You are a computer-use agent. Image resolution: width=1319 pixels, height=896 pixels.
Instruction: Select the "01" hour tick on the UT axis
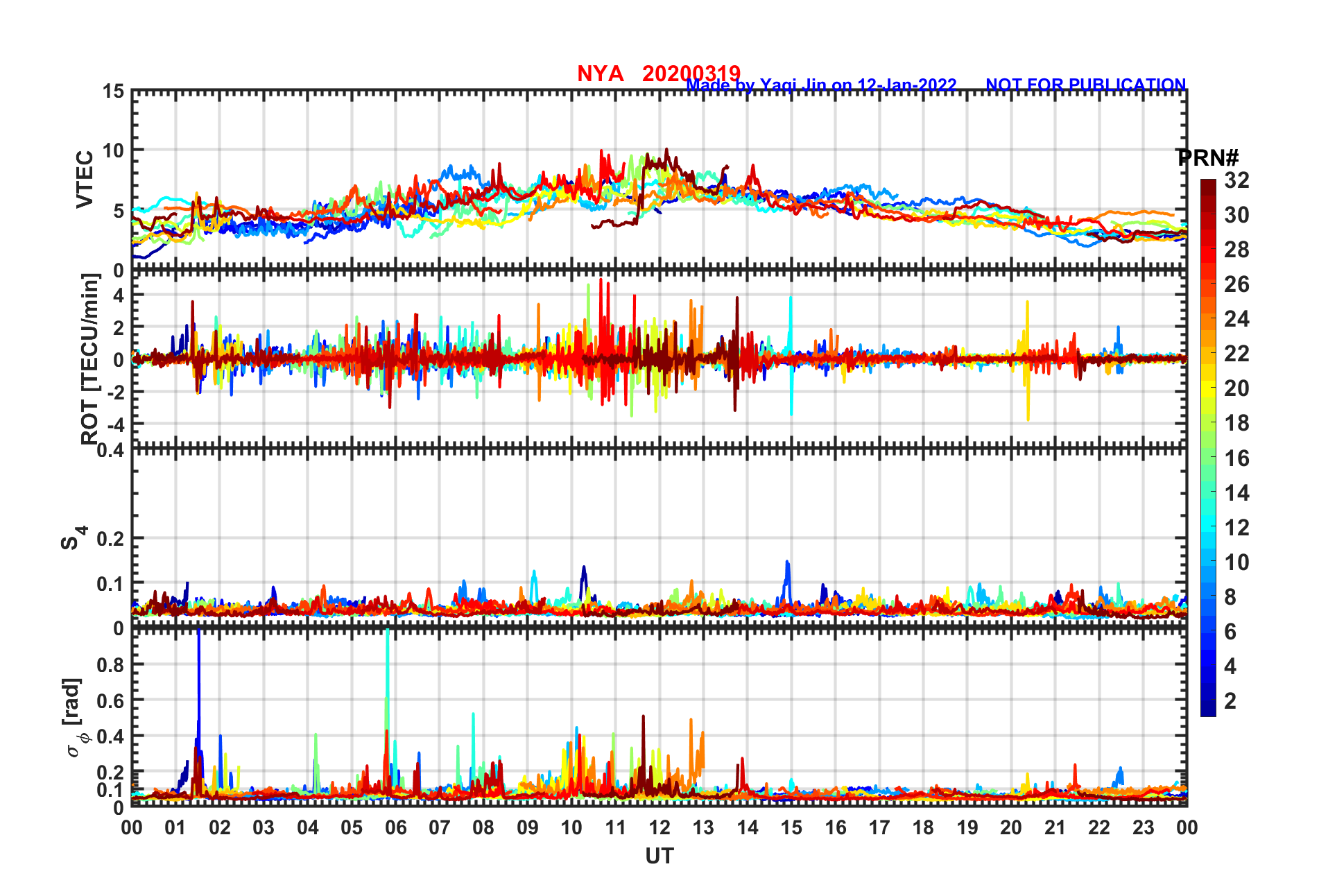[x=175, y=827]
